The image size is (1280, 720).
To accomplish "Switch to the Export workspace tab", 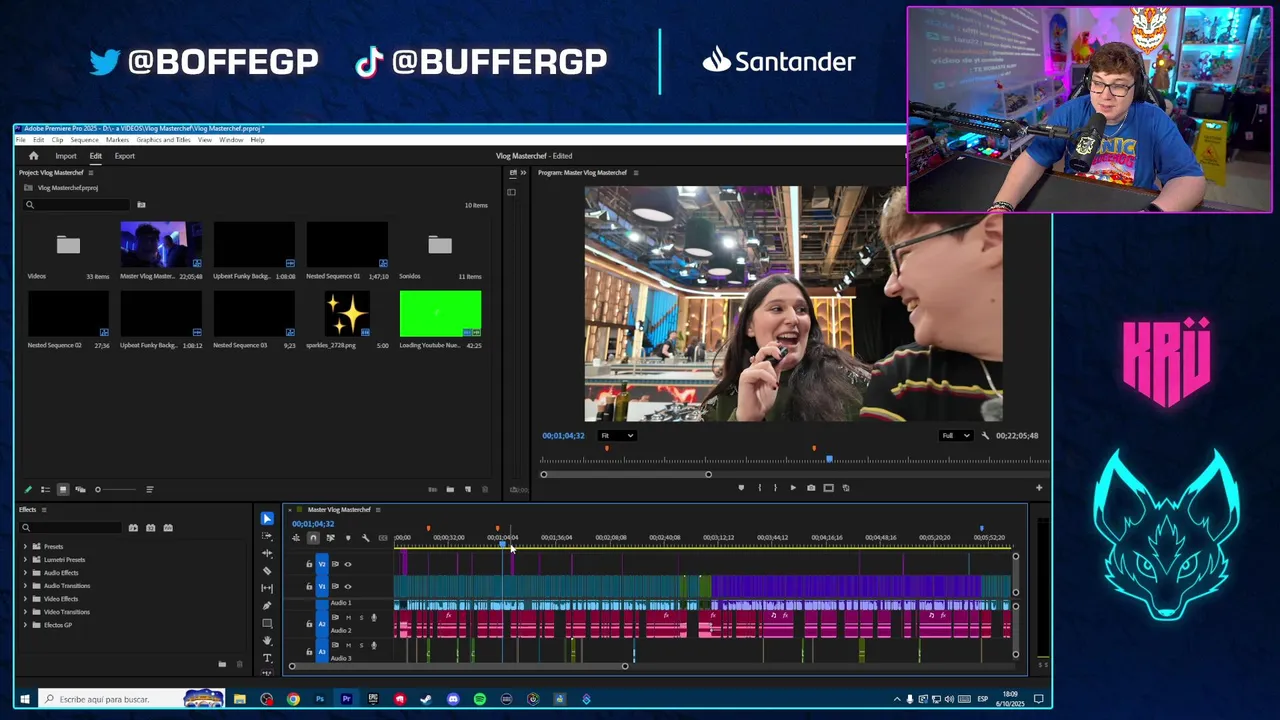I will click(x=125, y=156).
